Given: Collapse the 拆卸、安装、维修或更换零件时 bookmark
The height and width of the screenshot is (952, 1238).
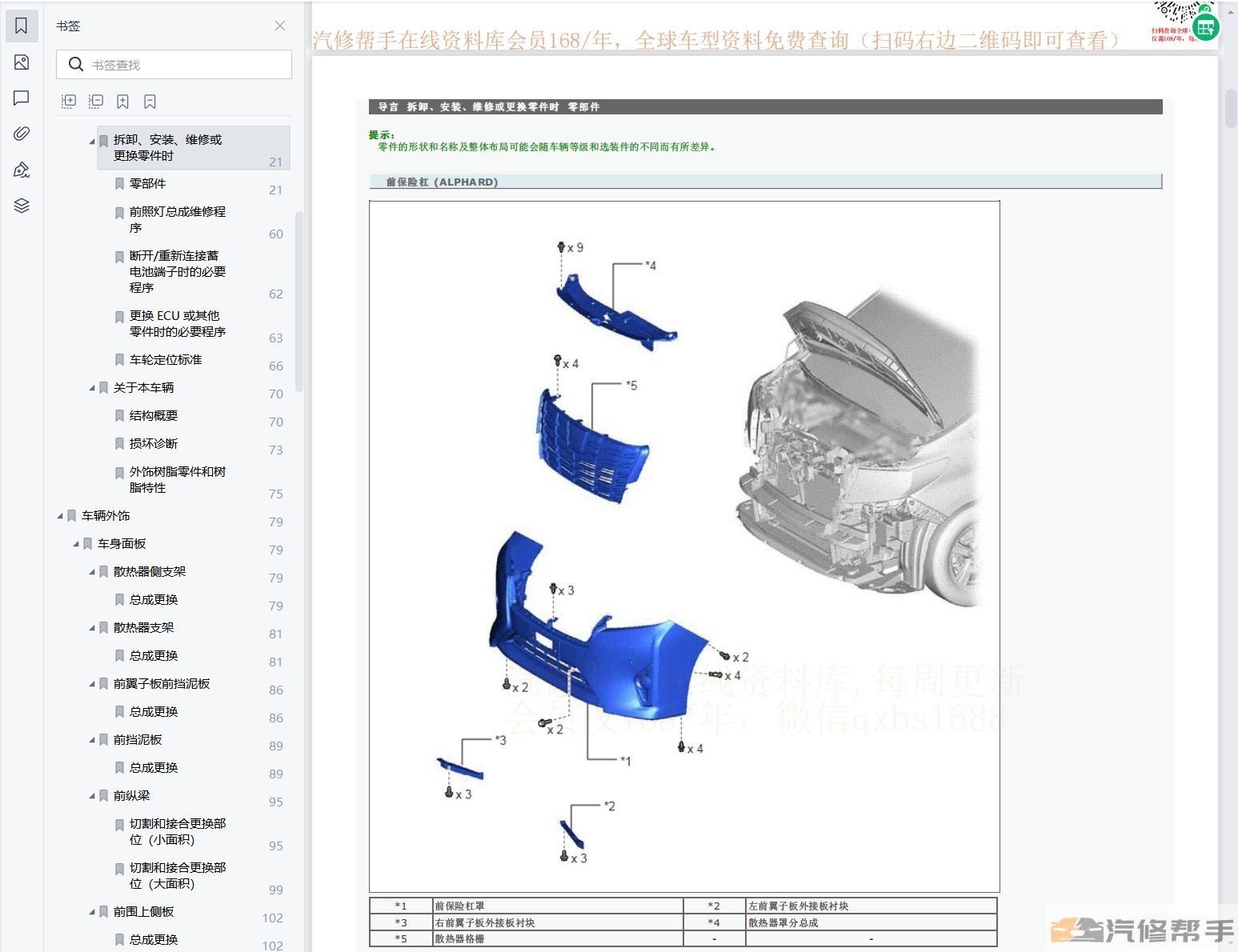Looking at the screenshot, I should 92,142.
